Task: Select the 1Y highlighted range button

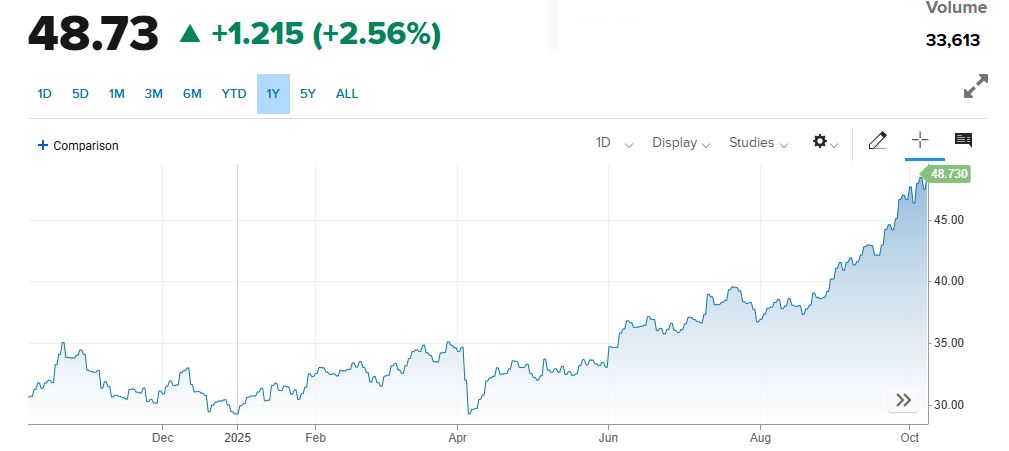Action: coord(273,94)
